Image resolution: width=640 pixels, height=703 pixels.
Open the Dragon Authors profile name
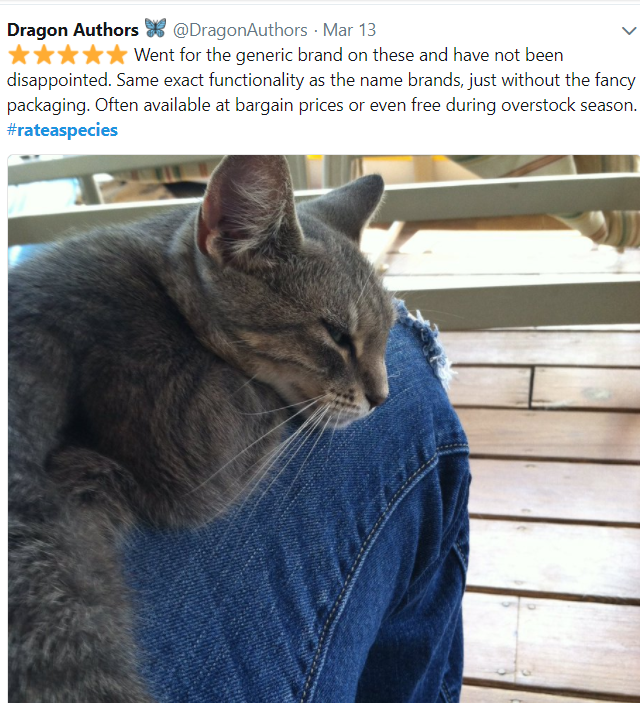pos(73,30)
